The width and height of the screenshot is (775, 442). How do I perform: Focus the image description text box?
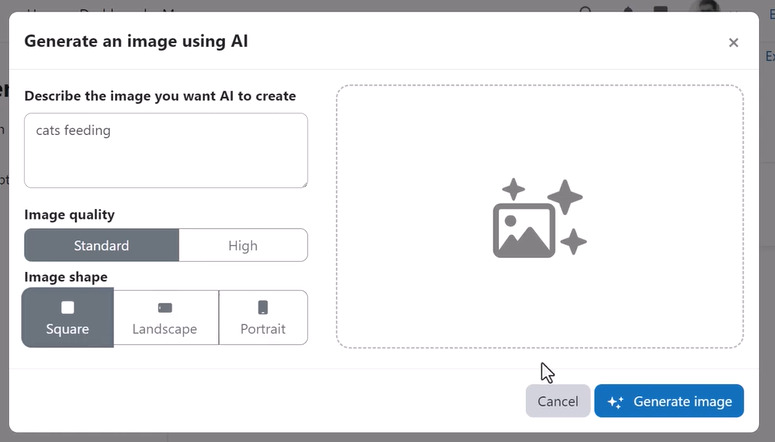165,150
